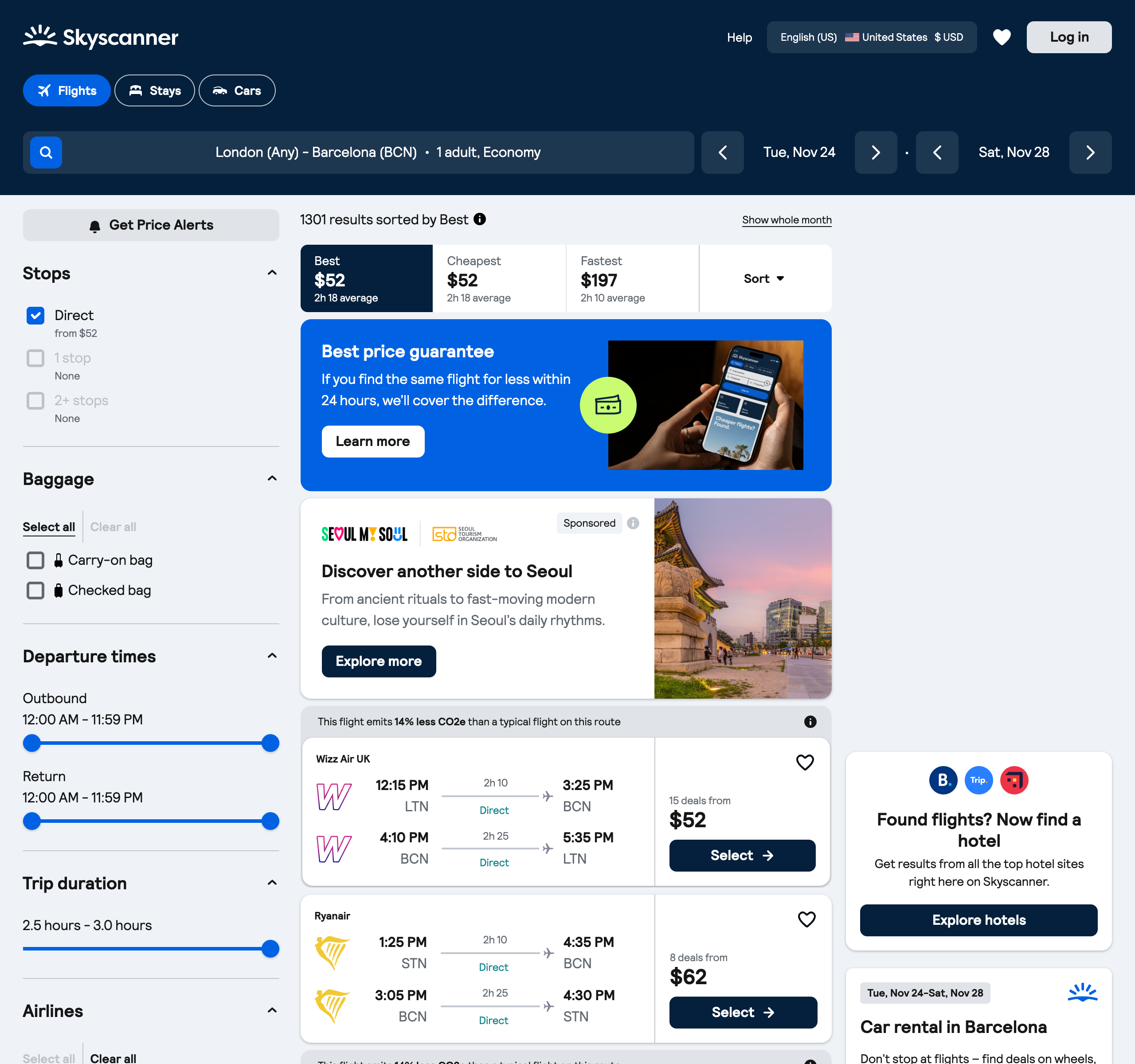Image resolution: width=1135 pixels, height=1064 pixels.
Task: Go to previous return date before Sat, Nov 28
Action: coord(937,153)
